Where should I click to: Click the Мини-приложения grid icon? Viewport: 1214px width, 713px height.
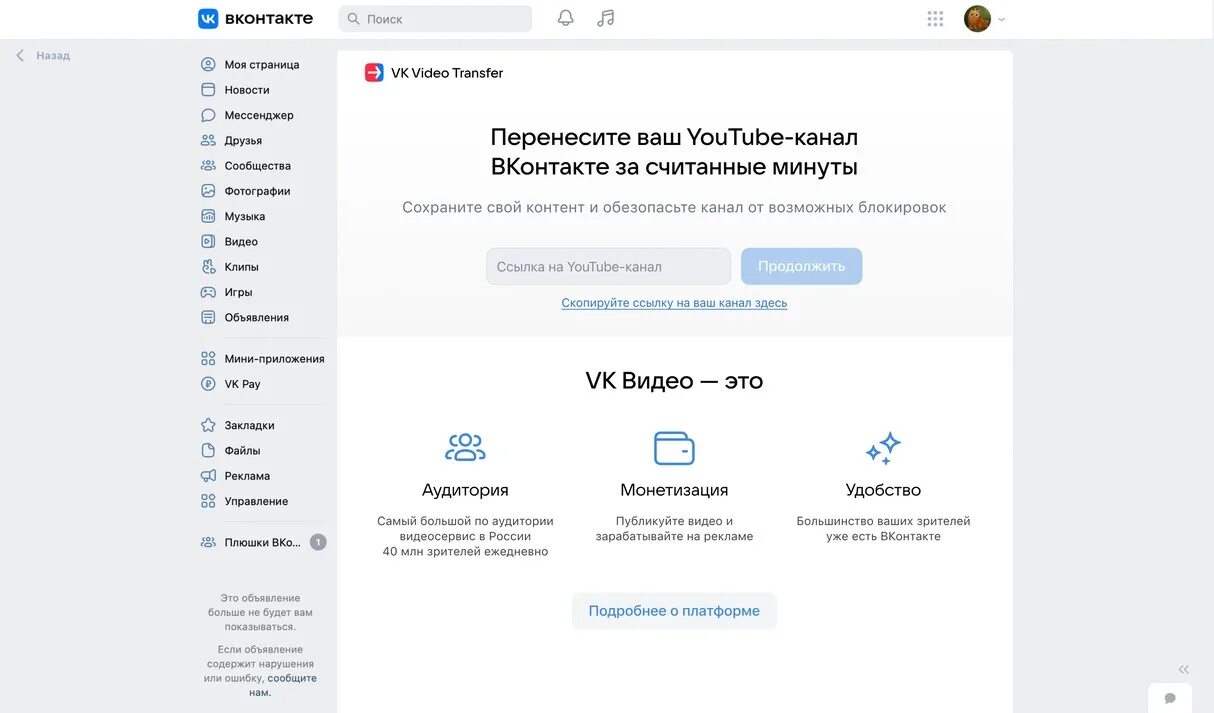click(x=208, y=359)
